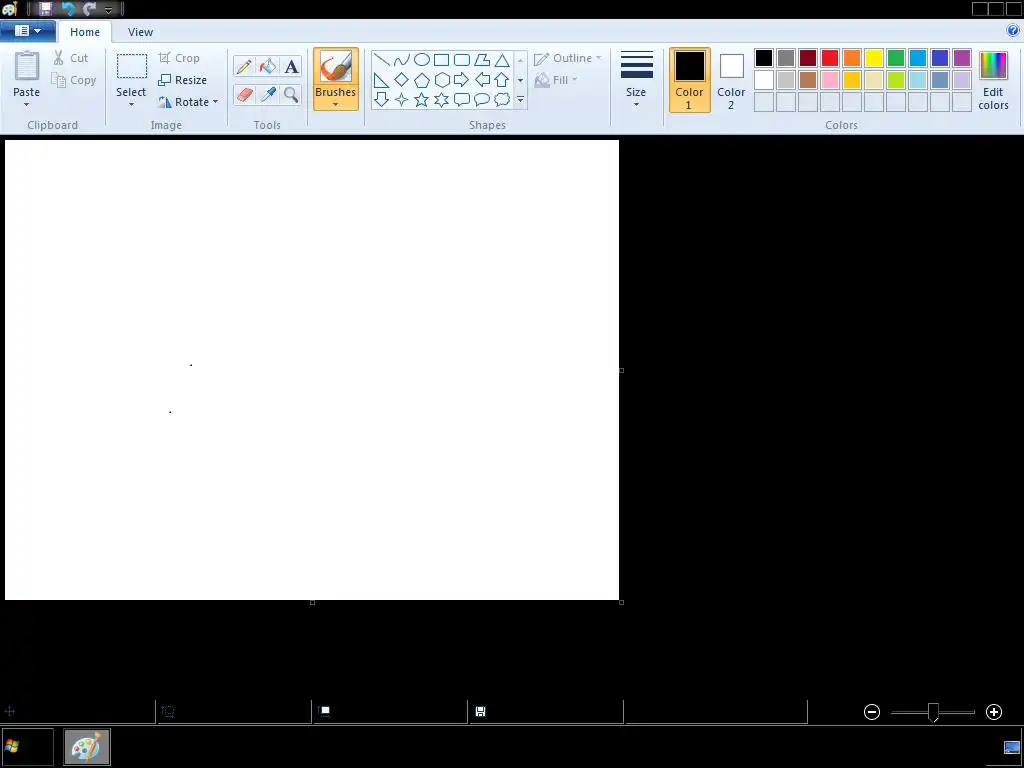
Task: Click the Redo arrow in title bar
Action: click(x=89, y=9)
